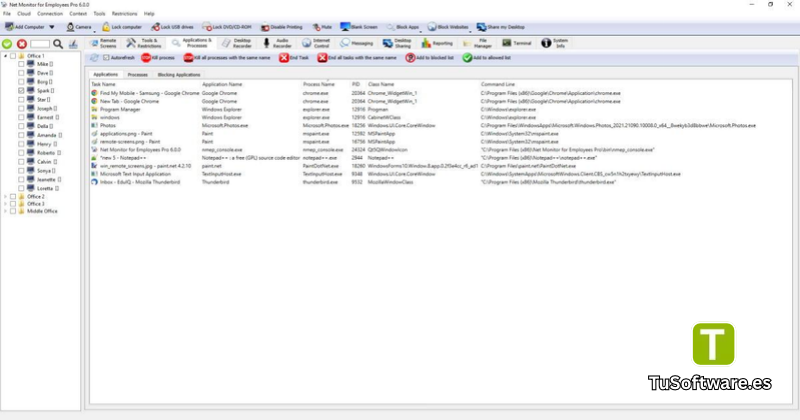Open the File Manager section
The image size is (800, 420).
(x=477, y=43)
